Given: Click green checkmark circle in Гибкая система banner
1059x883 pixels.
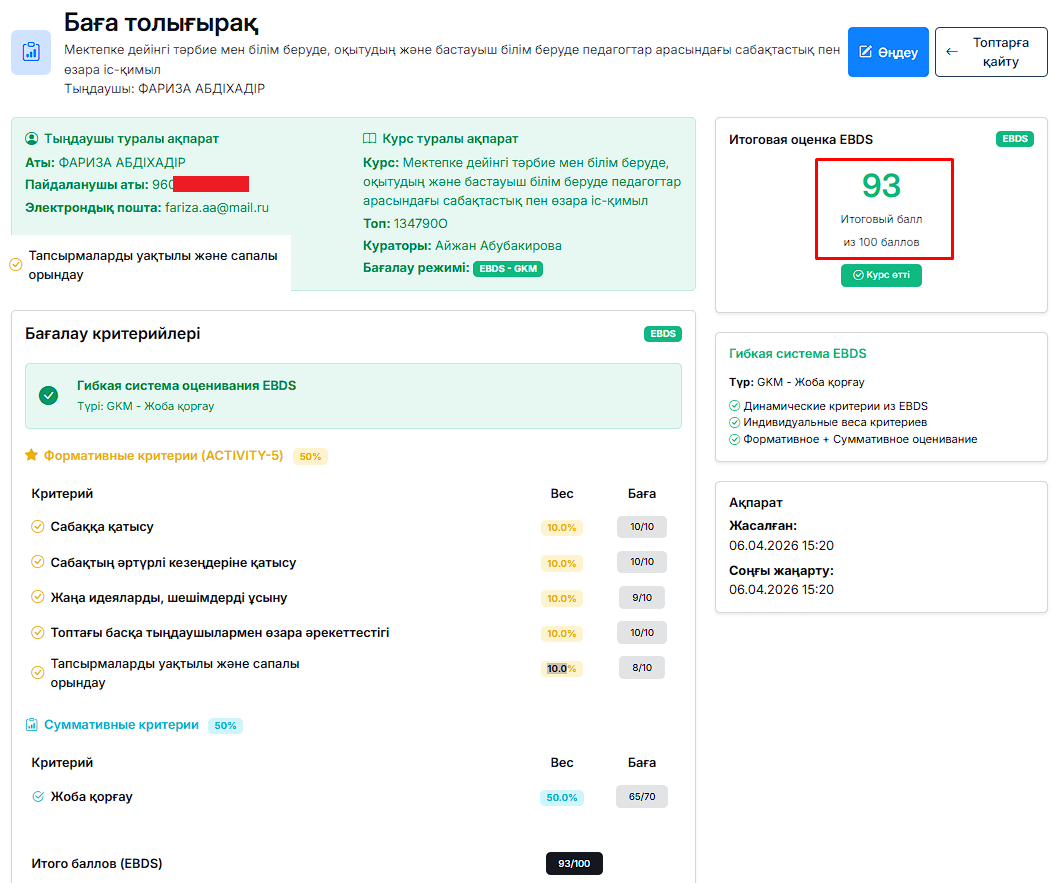Looking at the screenshot, I should pos(48,395).
